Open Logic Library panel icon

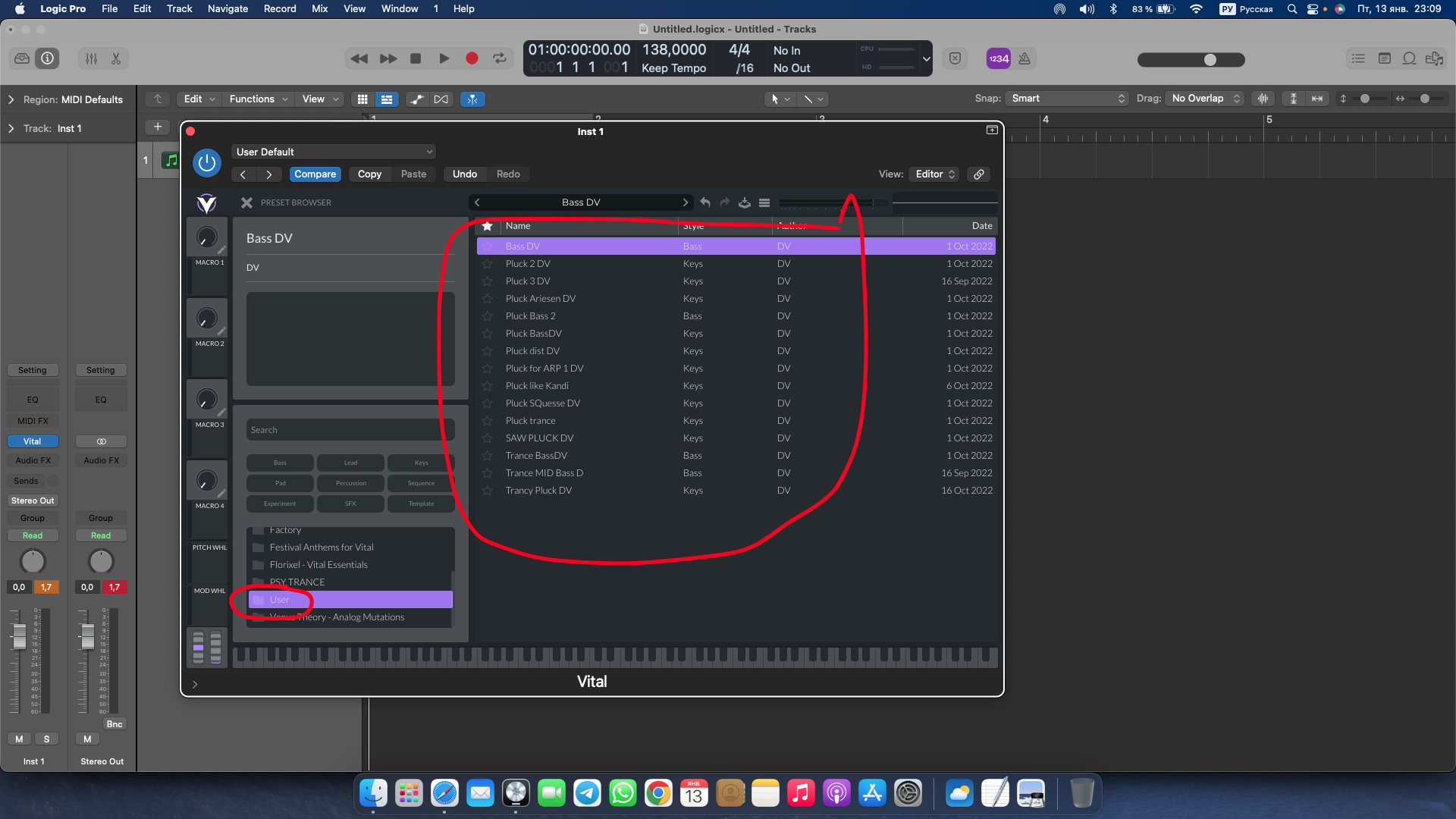pos(22,58)
